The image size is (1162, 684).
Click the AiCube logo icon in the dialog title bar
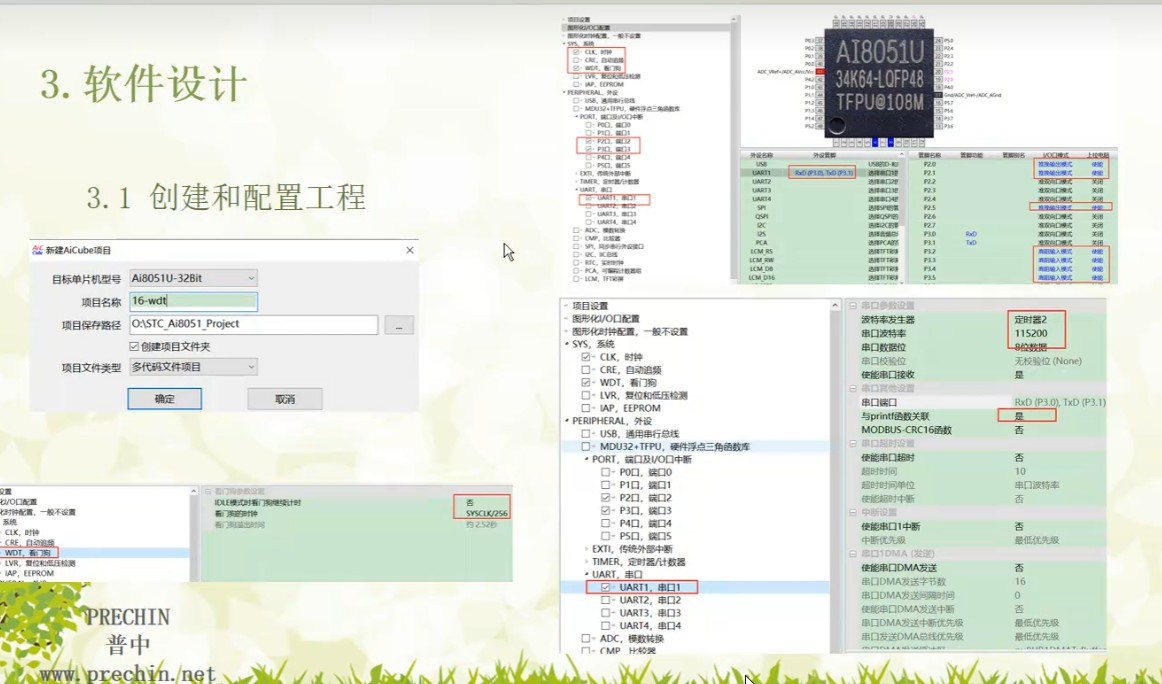tap(36, 249)
